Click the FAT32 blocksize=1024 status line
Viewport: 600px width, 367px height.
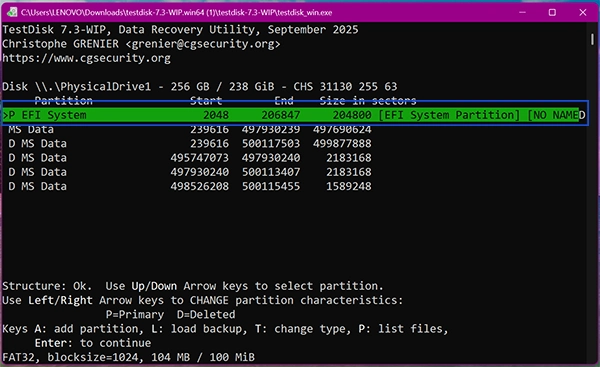[128, 357]
